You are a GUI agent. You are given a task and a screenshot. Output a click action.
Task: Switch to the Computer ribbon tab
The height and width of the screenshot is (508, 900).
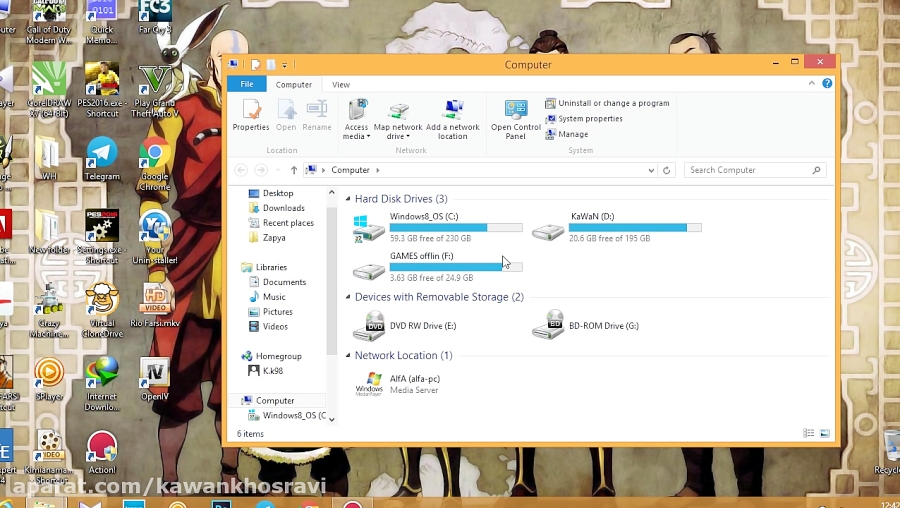pos(293,84)
